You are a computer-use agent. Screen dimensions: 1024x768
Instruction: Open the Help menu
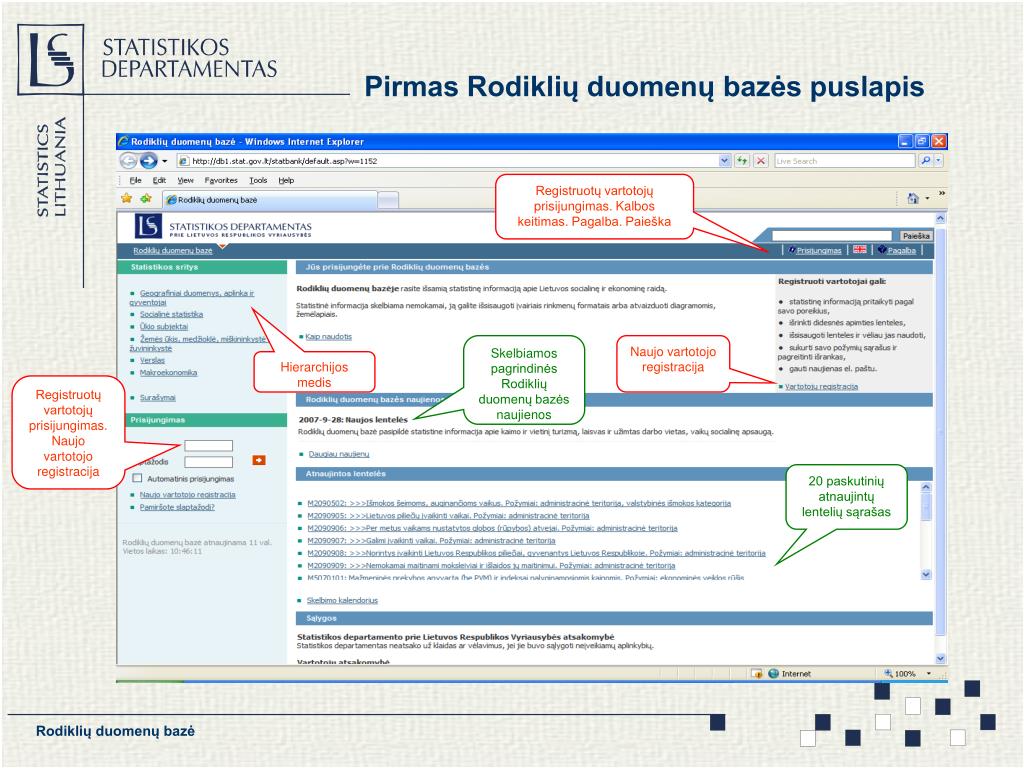[286, 180]
